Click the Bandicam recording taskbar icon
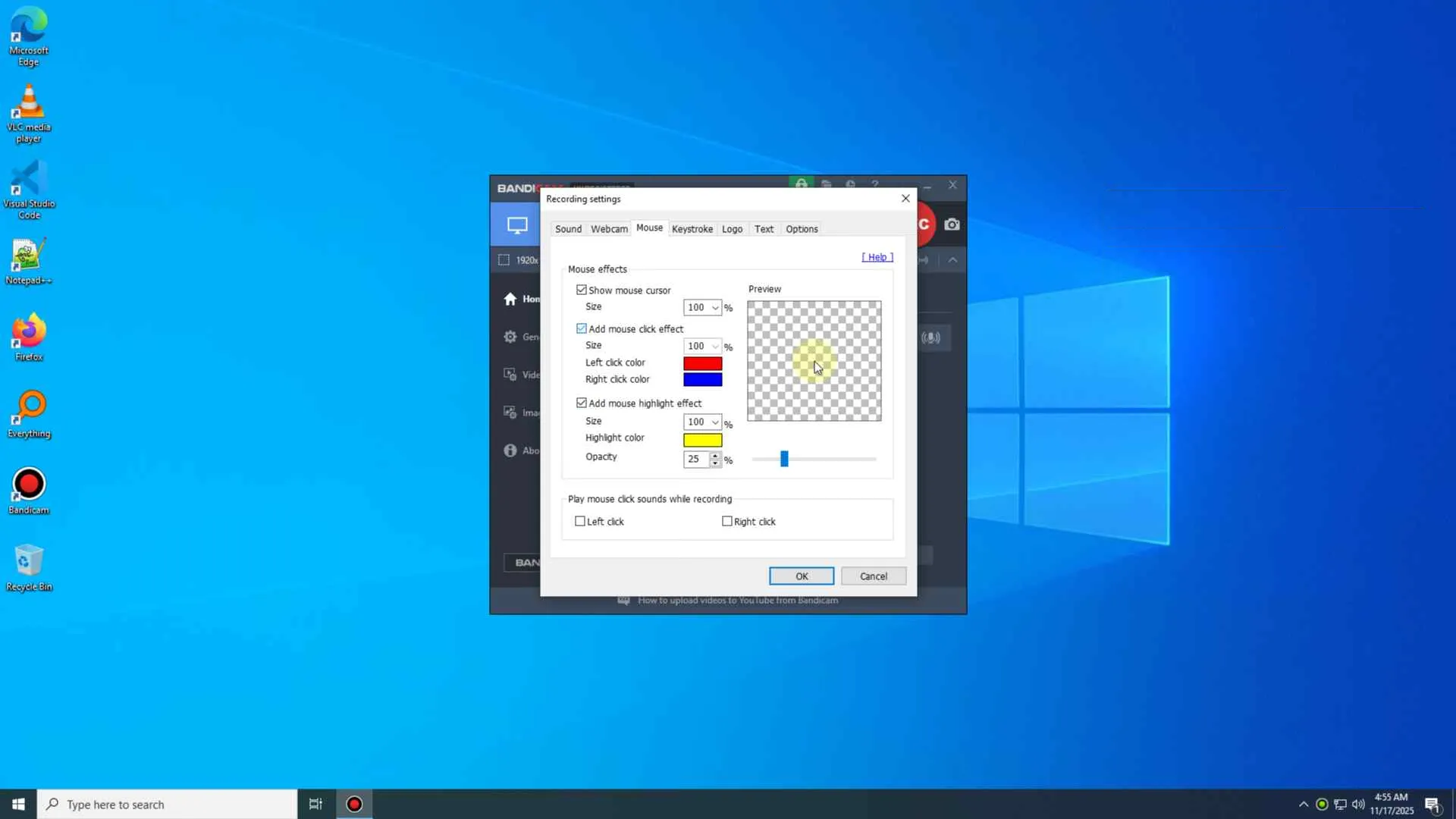The height and width of the screenshot is (819, 1456). tap(354, 804)
